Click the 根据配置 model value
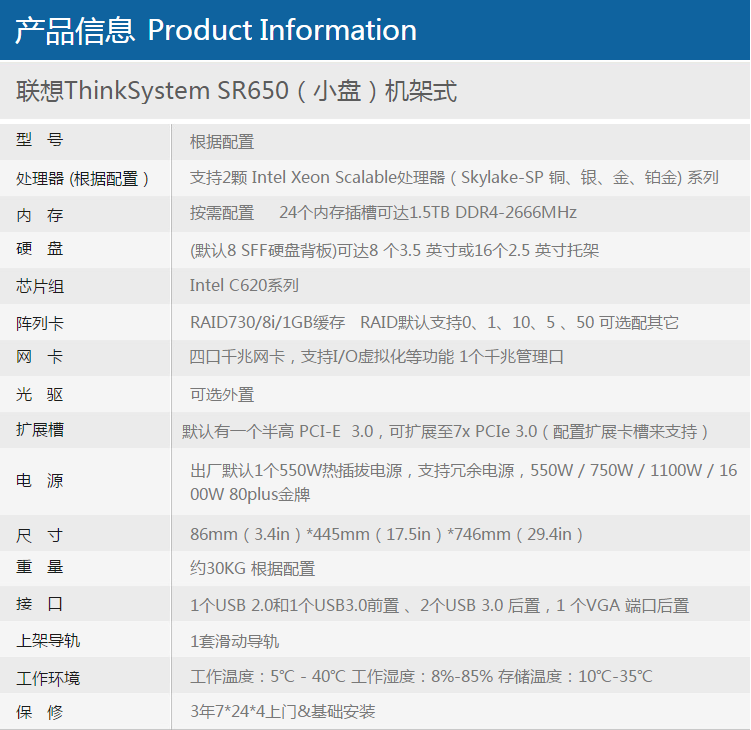The height and width of the screenshot is (730, 751). (222, 142)
